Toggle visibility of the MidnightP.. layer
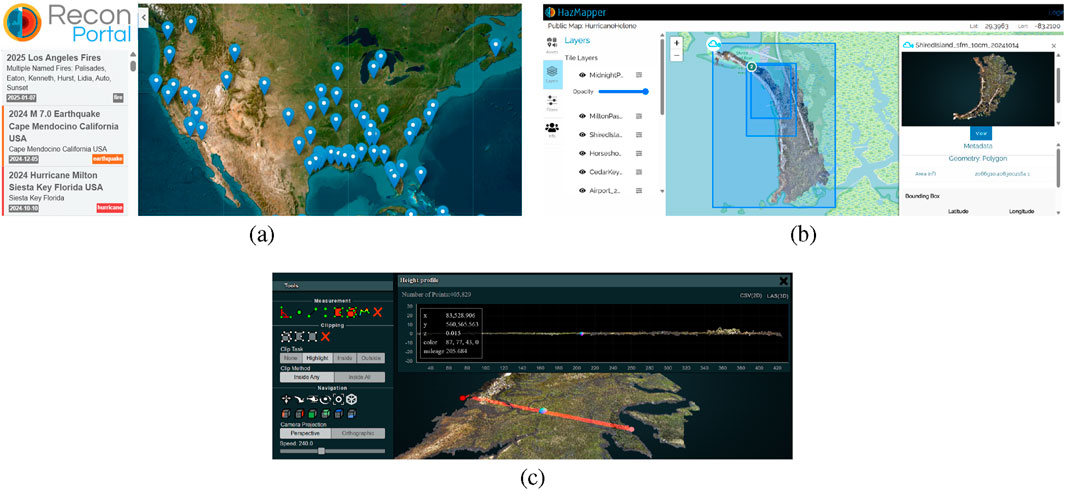This screenshot has height=490, width=1065. point(583,75)
